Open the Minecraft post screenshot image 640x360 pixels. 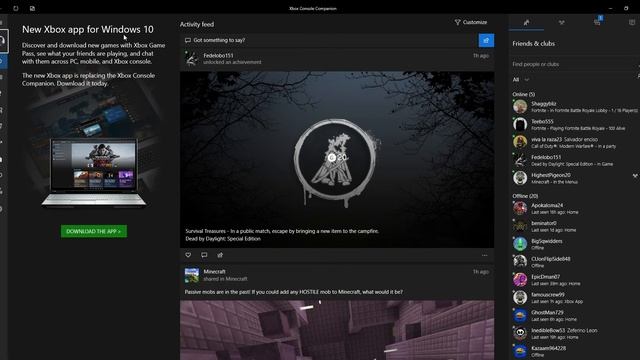coord(337,330)
